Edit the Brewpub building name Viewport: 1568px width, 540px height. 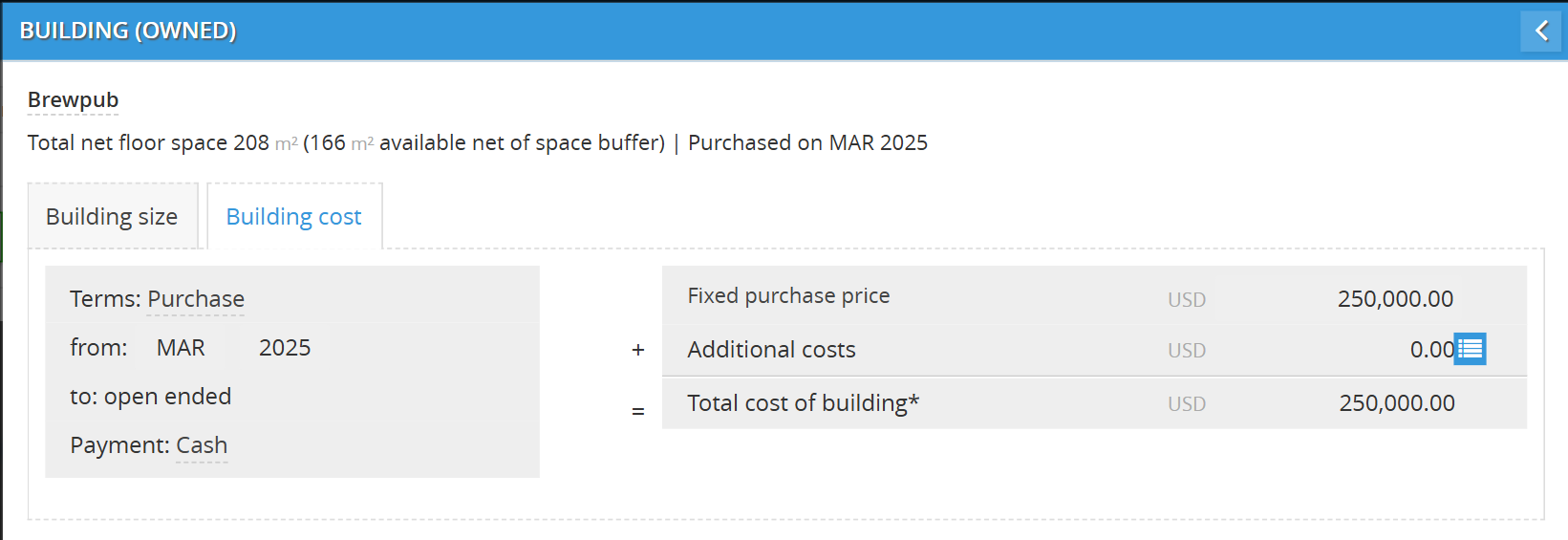tap(74, 100)
